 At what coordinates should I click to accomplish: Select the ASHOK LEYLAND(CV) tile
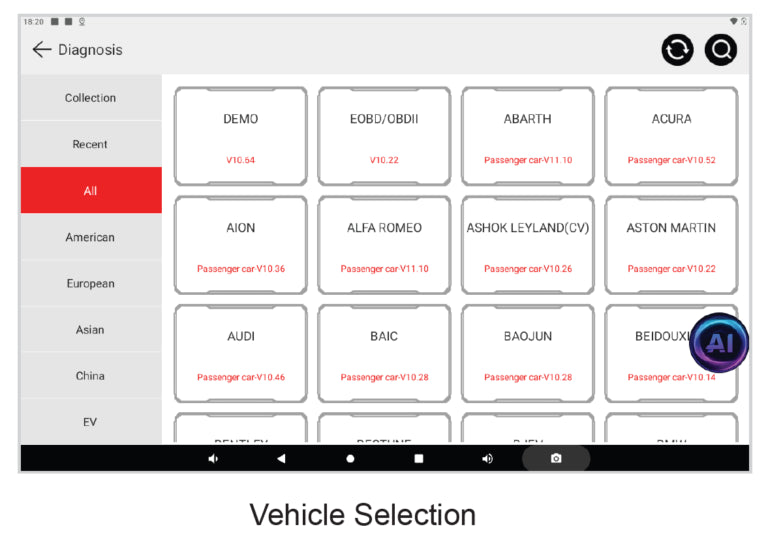(x=528, y=245)
